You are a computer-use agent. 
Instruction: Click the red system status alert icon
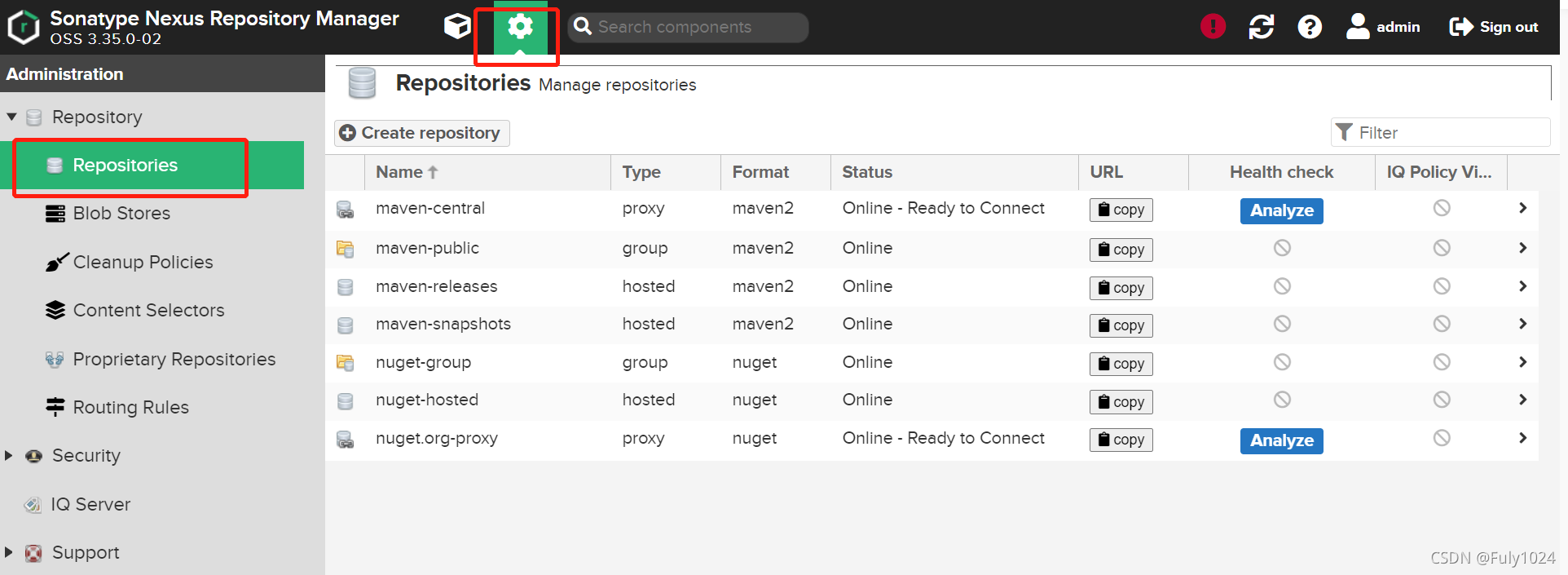[x=1213, y=27]
